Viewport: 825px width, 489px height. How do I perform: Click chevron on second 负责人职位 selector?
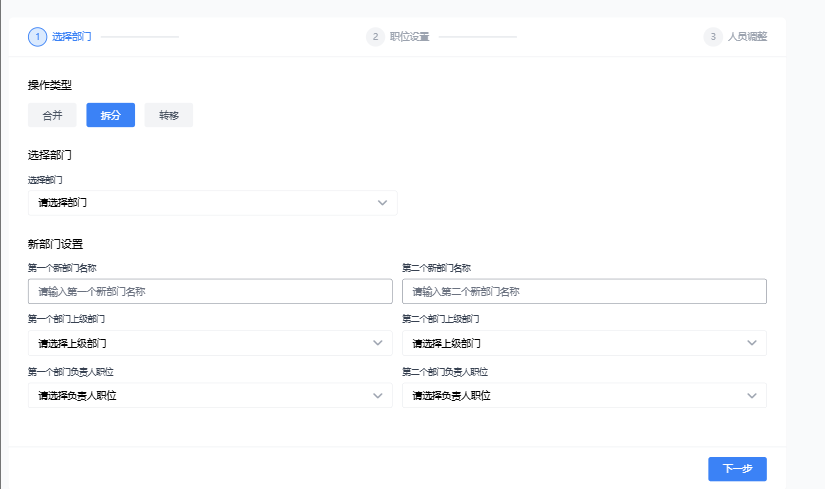752,396
